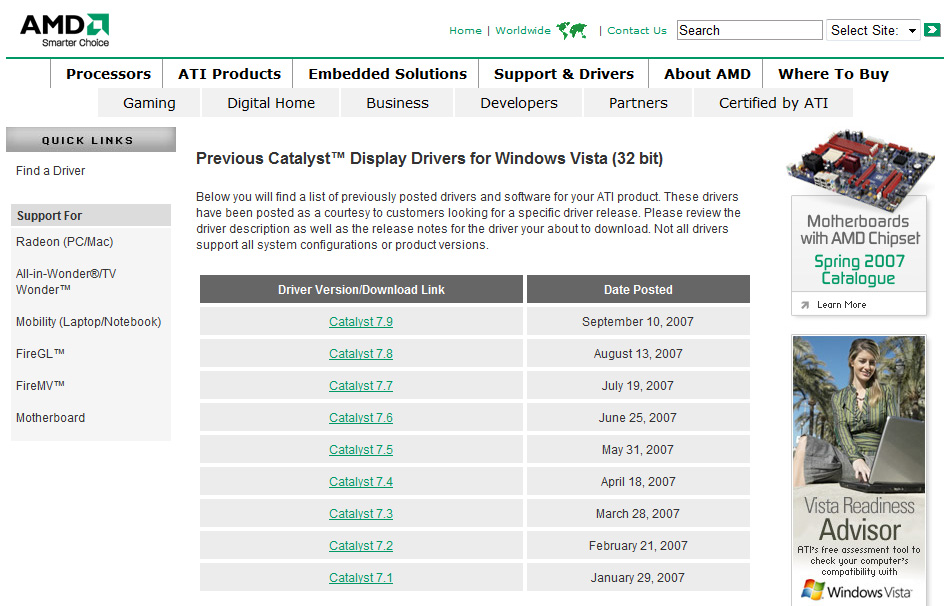The height and width of the screenshot is (606, 950).
Task: Click the green go arrow button
Action: (x=932, y=29)
